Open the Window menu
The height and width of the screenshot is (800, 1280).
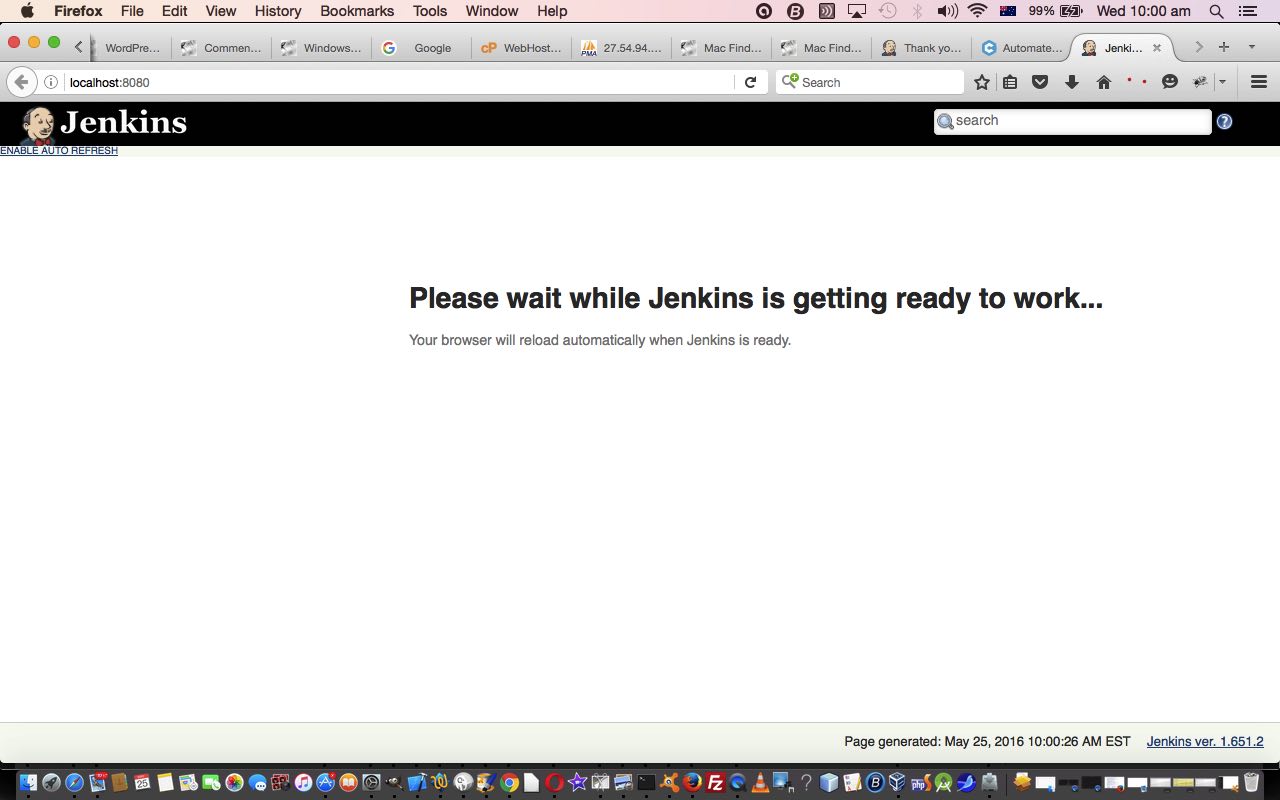coord(492,11)
